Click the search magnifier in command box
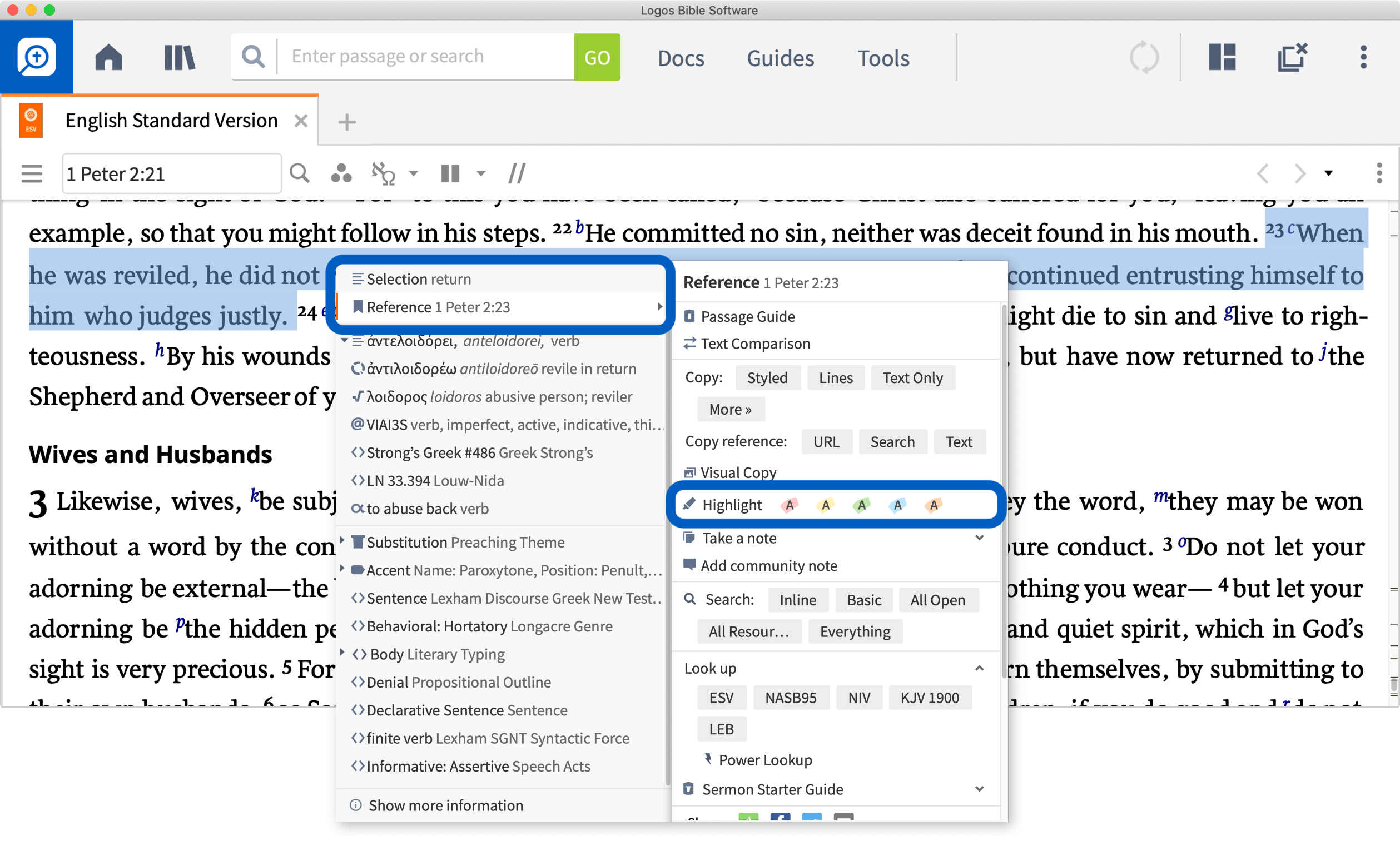1400x841 pixels. coord(254,56)
